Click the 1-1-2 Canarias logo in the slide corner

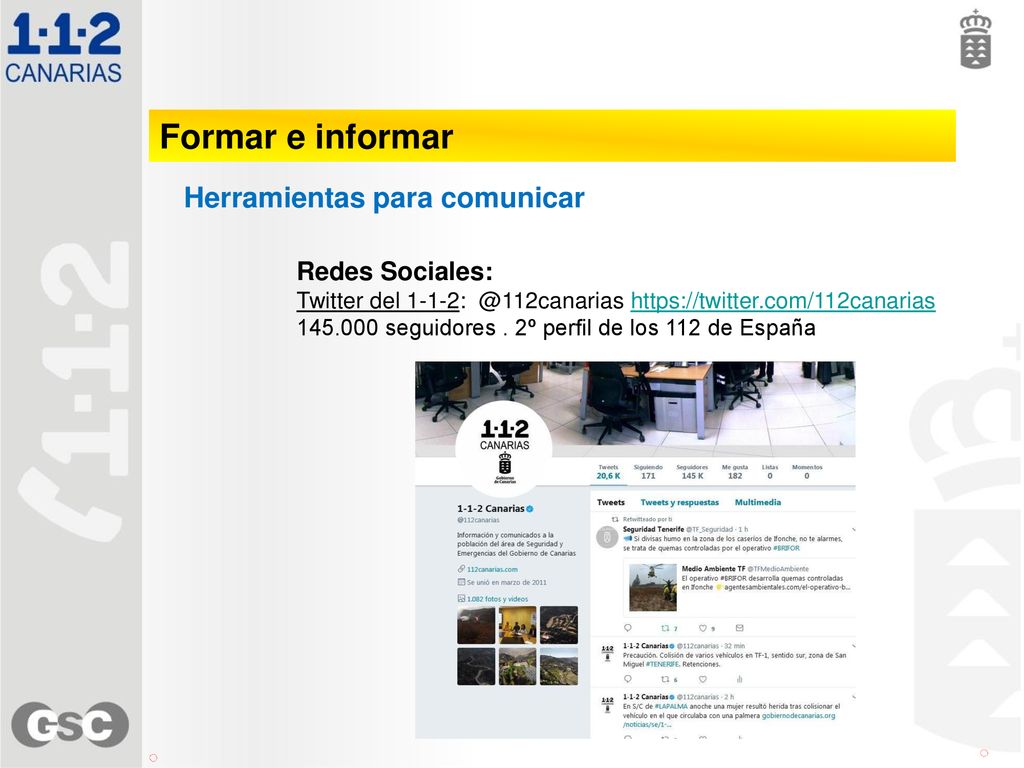point(63,48)
